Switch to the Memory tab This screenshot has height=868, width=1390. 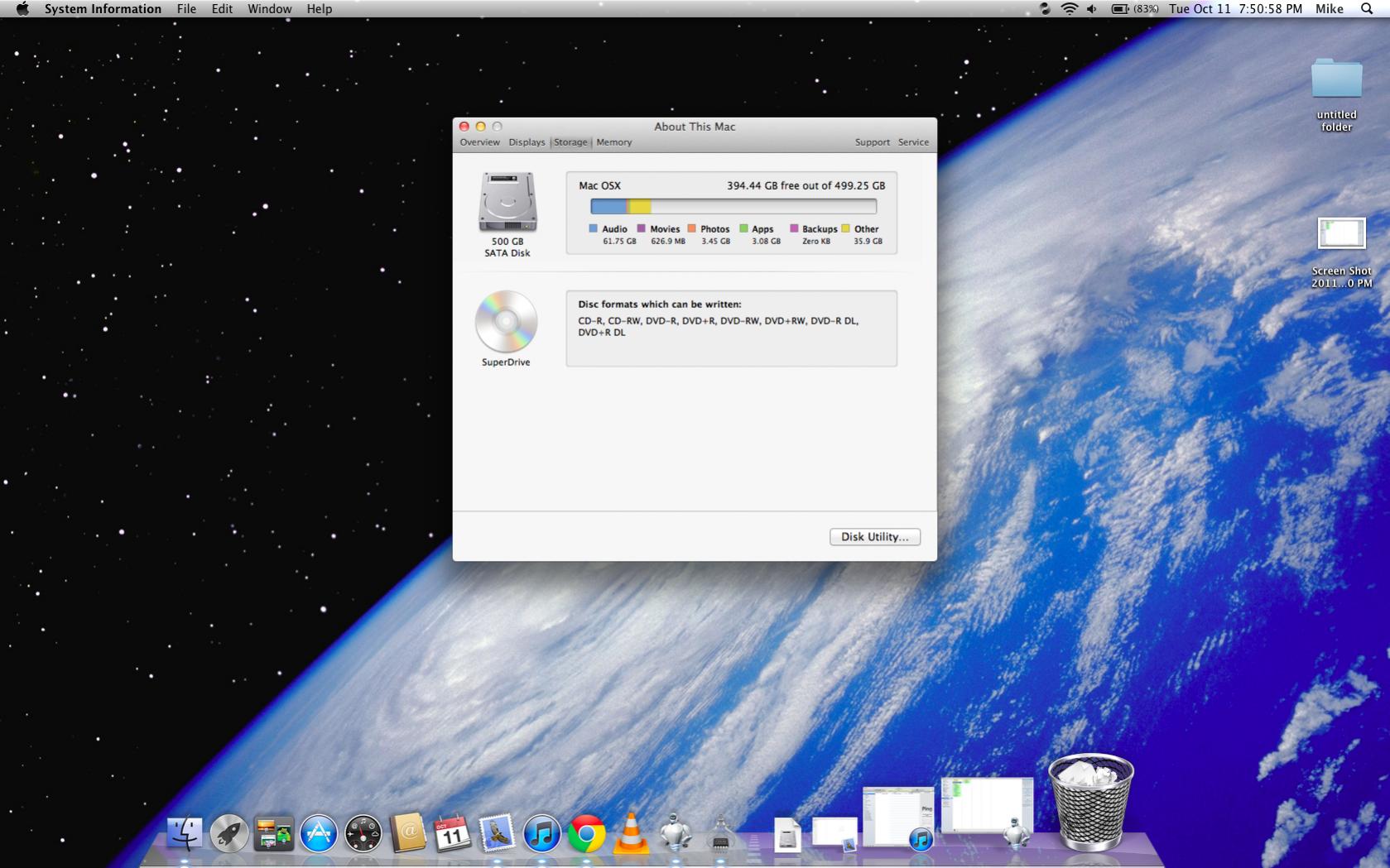pyautogui.click(x=613, y=142)
